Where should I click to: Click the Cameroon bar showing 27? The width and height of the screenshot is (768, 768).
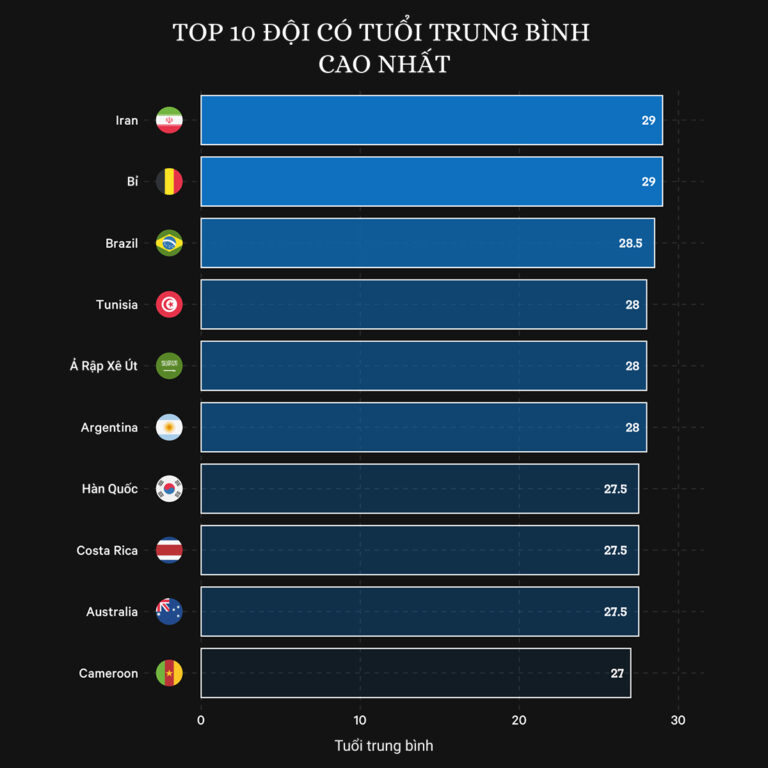415,673
